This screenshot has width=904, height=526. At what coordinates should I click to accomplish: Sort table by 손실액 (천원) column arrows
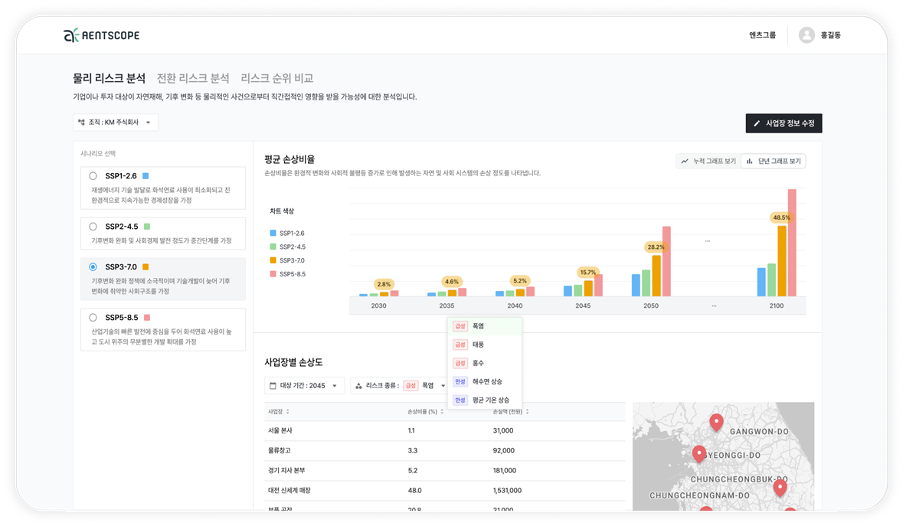[528, 412]
